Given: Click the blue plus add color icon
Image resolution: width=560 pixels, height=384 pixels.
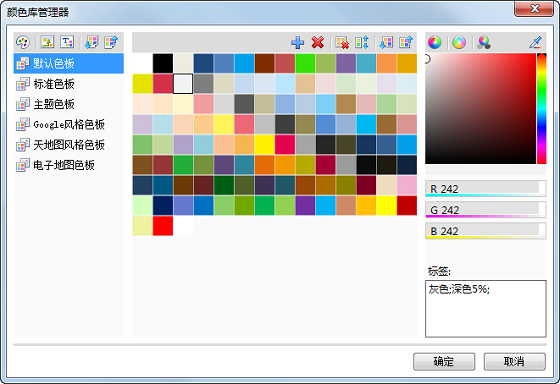Looking at the screenshot, I should (x=297, y=43).
